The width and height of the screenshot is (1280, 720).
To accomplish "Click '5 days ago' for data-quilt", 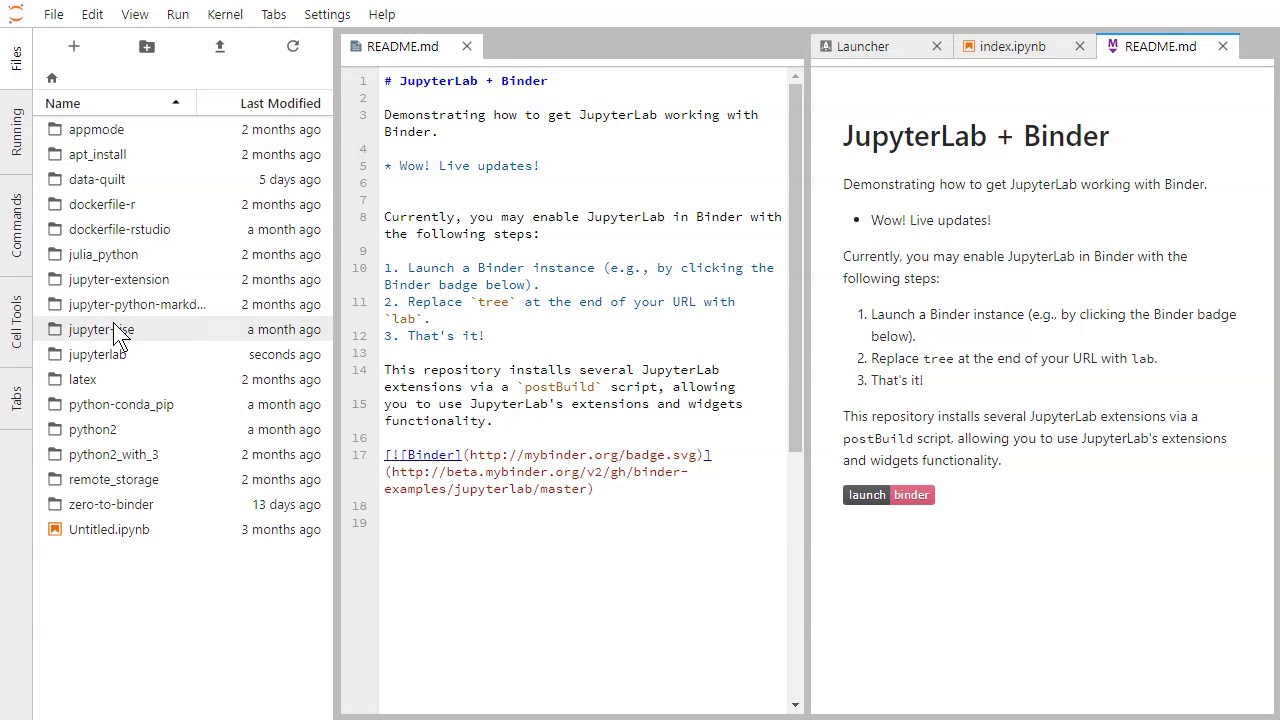I will [x=290, y=179].
